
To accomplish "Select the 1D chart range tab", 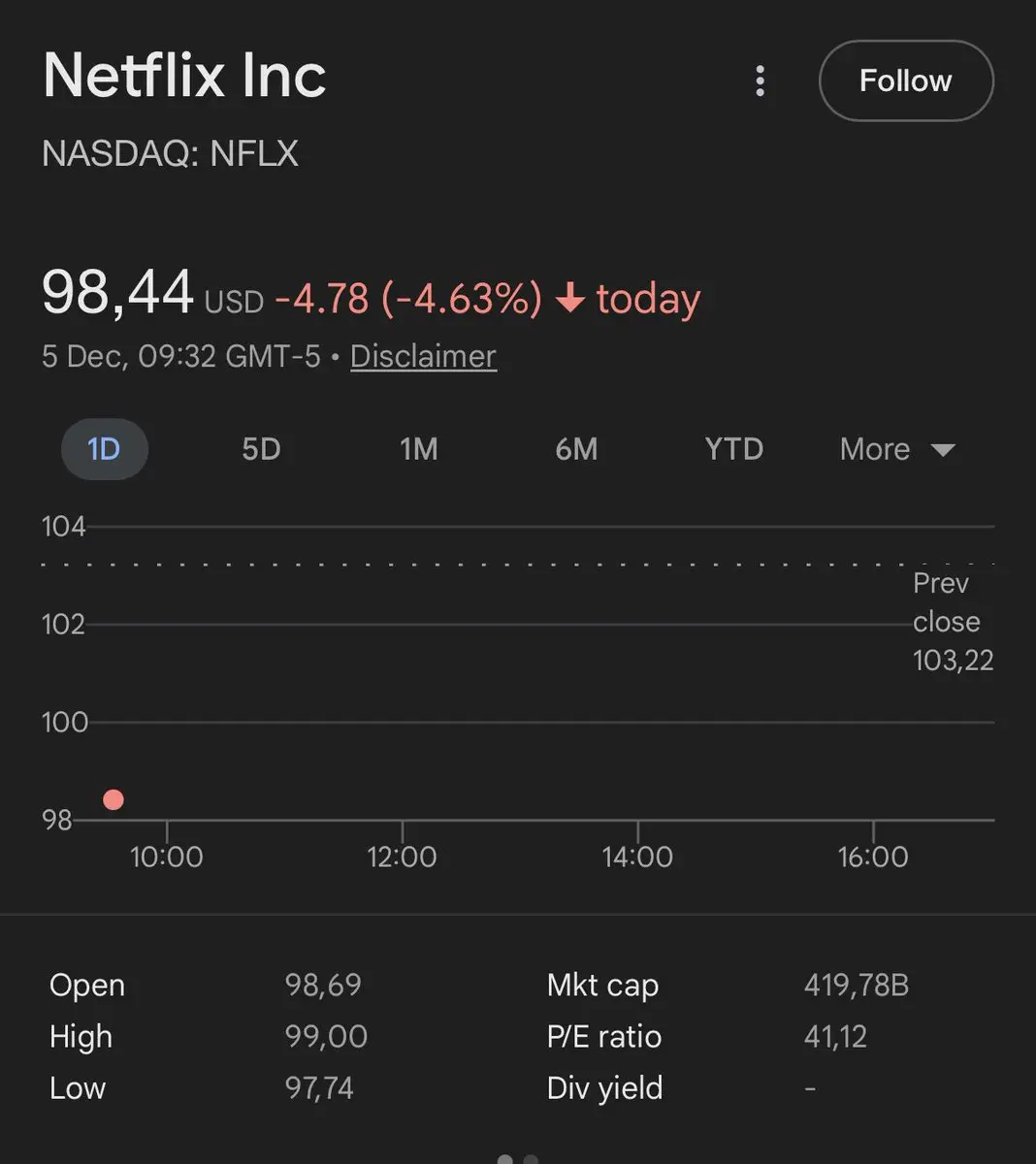I will tap(104, 449).
